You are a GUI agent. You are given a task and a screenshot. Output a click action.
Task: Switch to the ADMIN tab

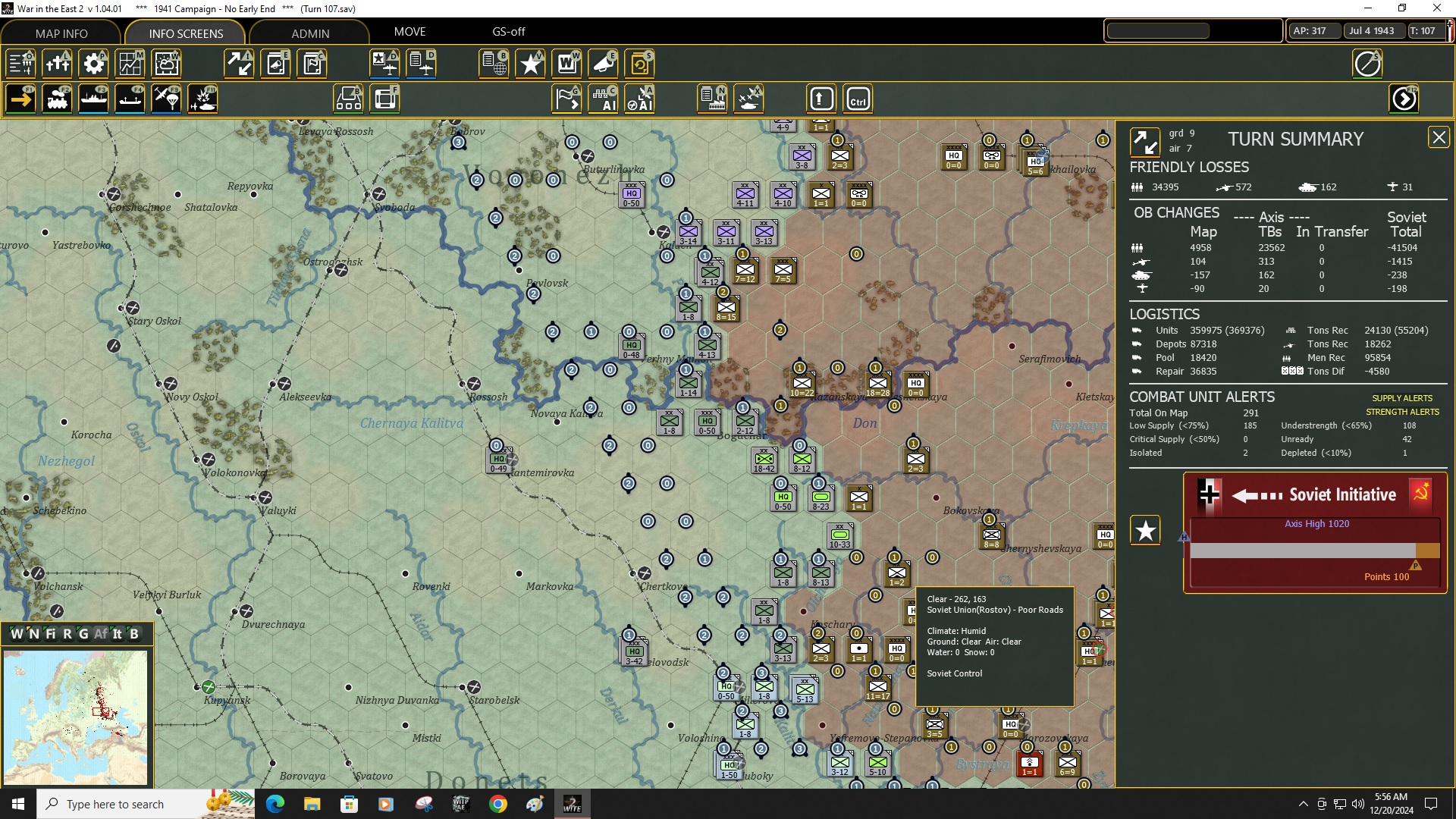[310, 33]
